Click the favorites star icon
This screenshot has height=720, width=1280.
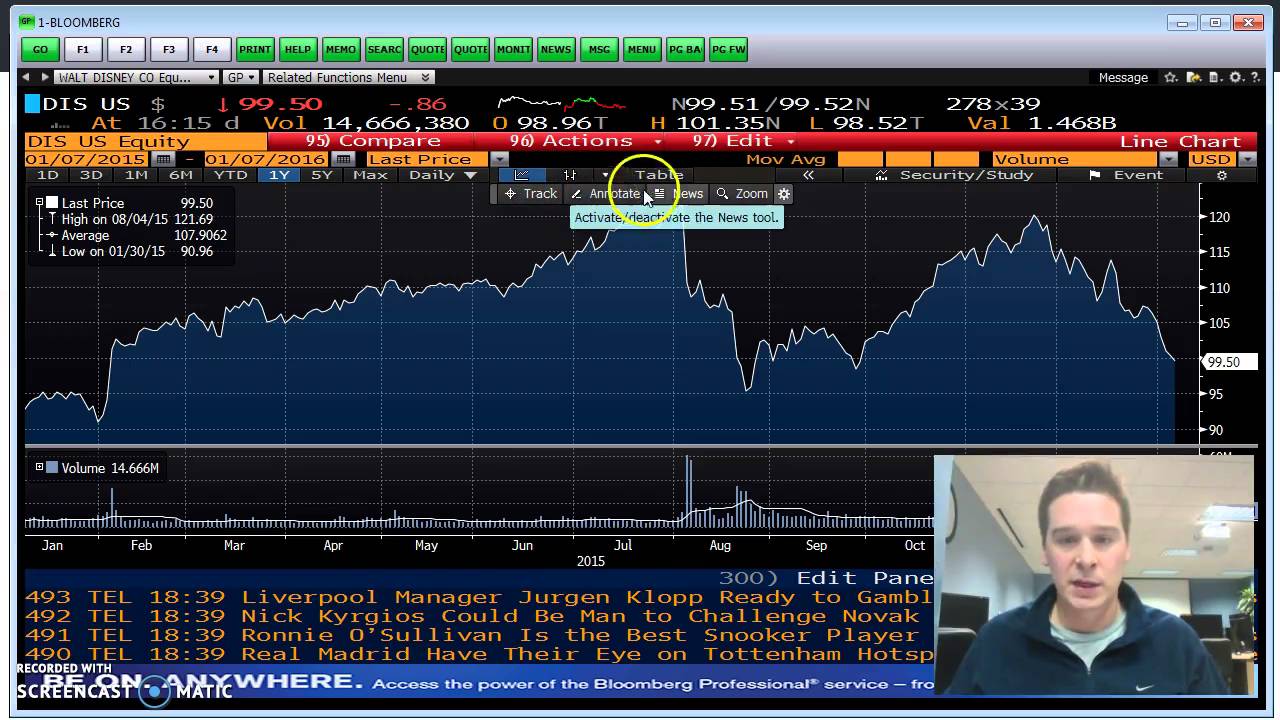pos(1170,77)
